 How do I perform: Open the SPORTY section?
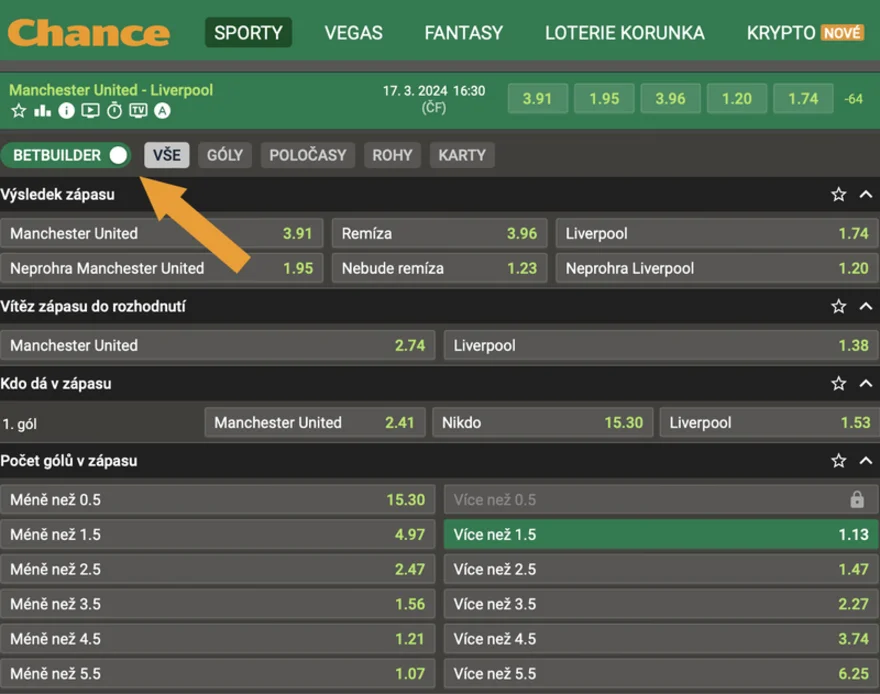click(x=248, y=33)
